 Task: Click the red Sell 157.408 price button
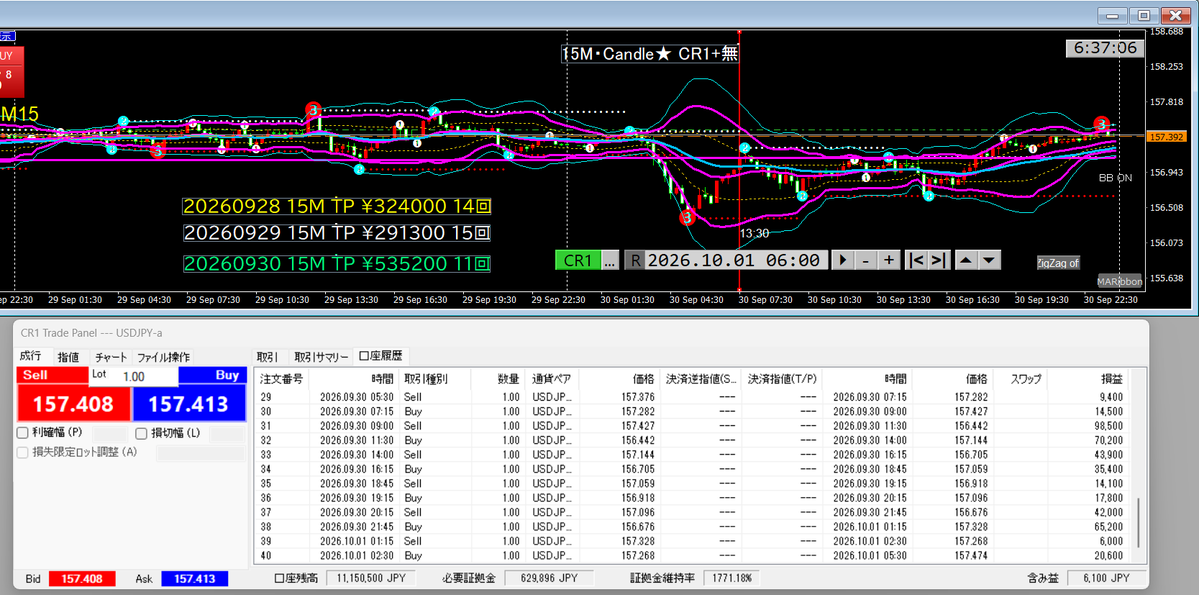(x=73, y=405)
